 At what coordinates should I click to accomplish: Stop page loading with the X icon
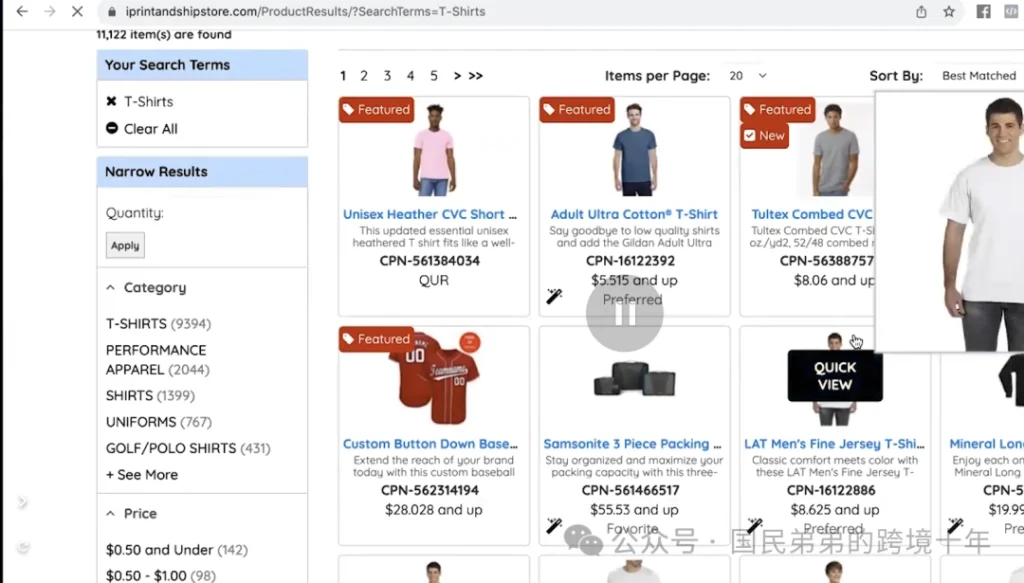click(77, 12)
